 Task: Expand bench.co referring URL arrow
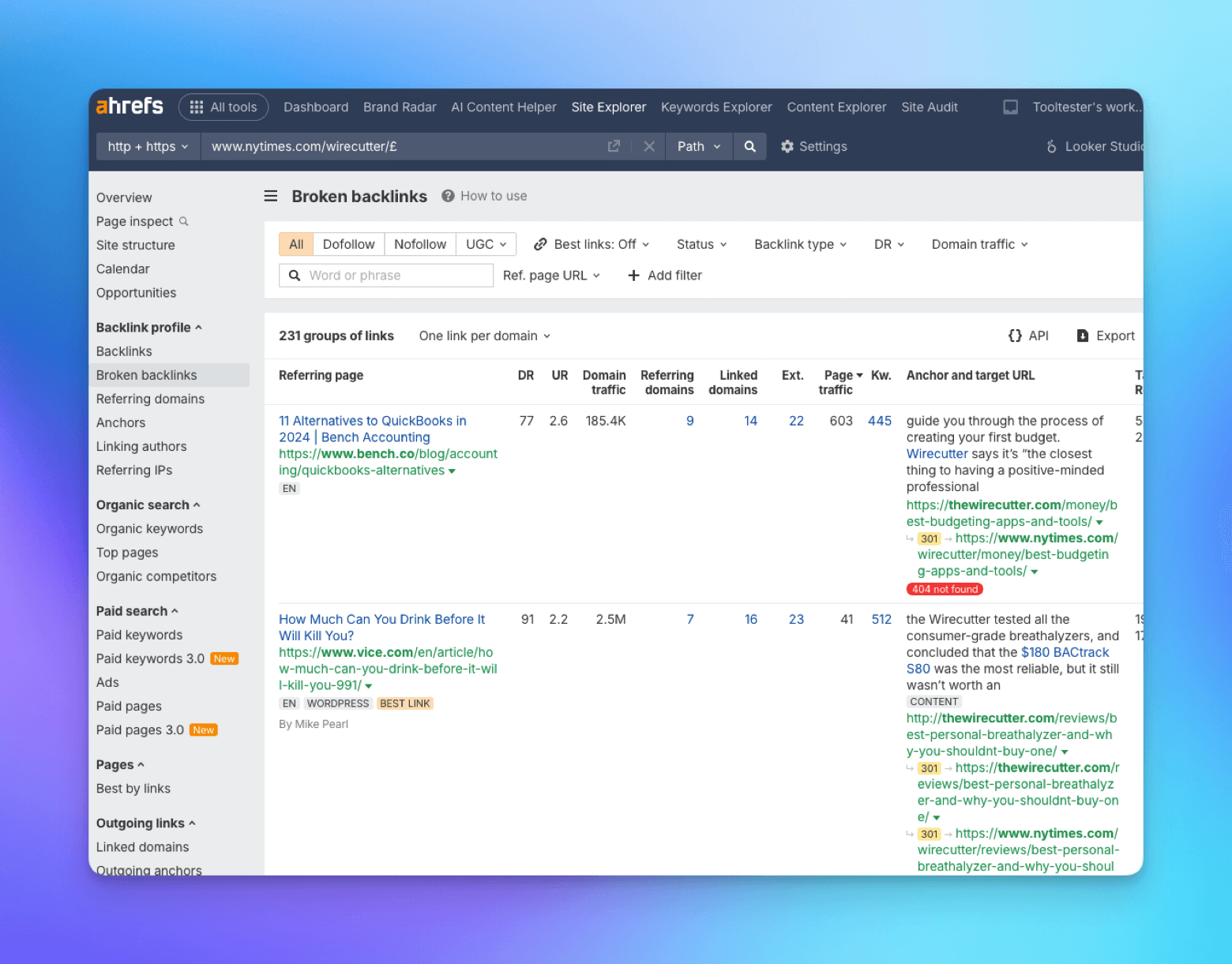pos(452,471)
